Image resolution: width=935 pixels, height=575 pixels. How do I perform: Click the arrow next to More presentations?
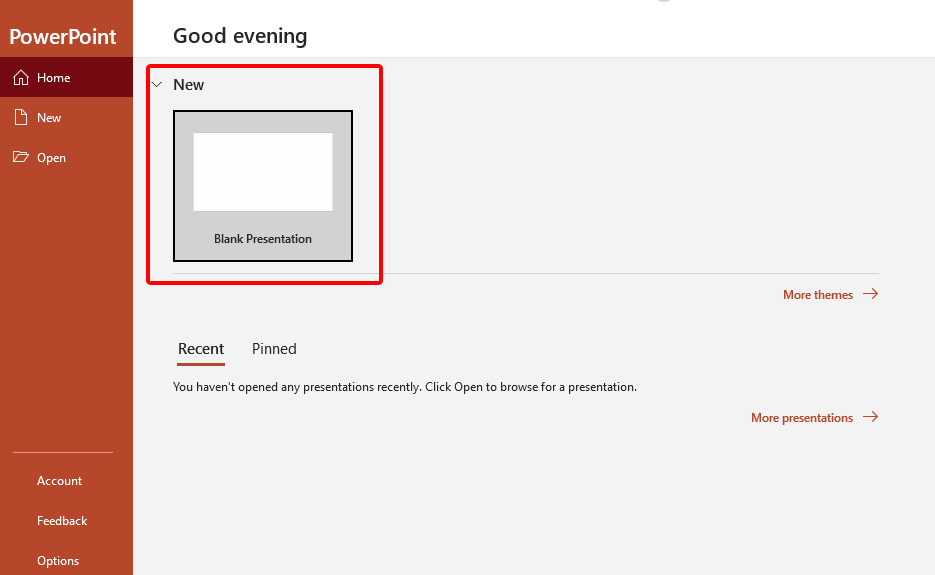pyautogui.click(x=871, y=416)
